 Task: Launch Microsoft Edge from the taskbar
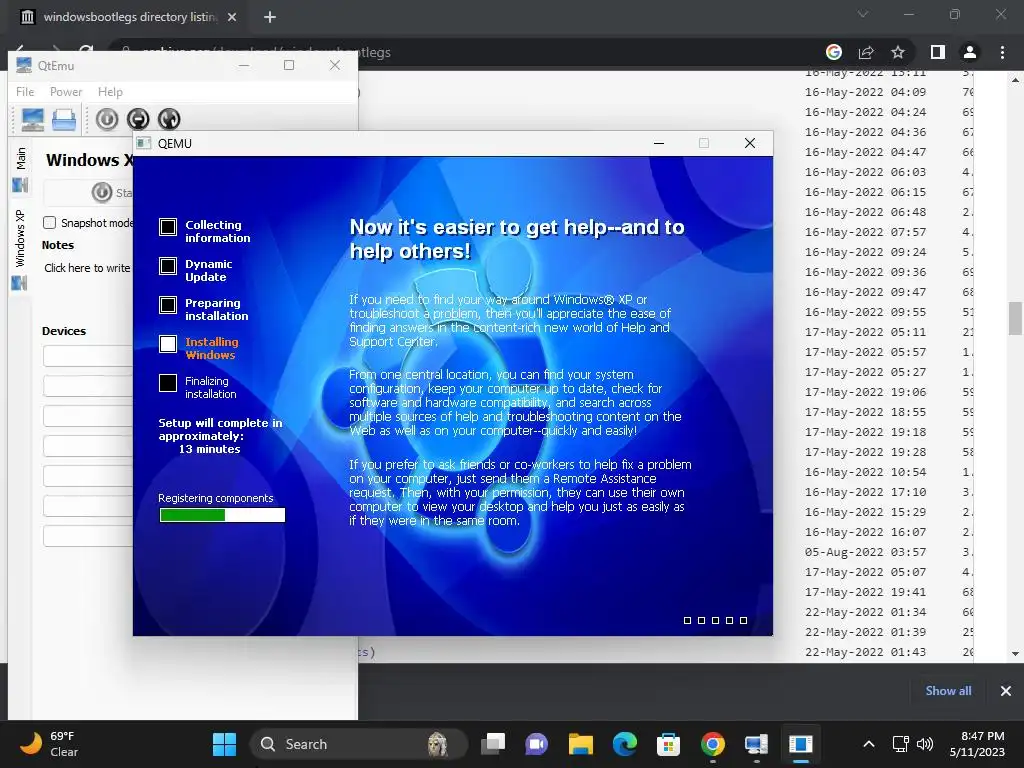point(624,744)
